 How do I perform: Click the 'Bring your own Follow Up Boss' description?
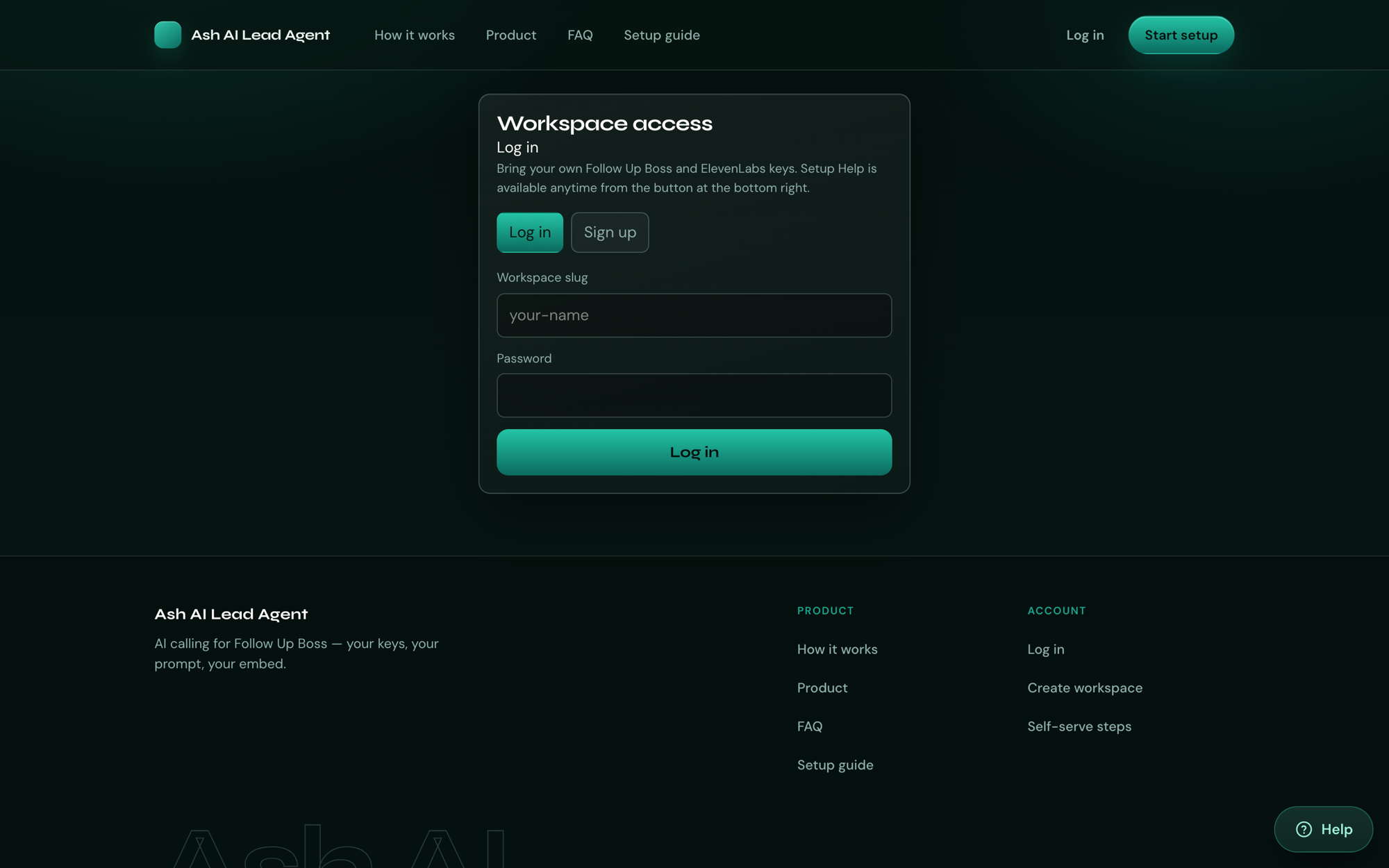pyautogui.click(x=687, y=178)
